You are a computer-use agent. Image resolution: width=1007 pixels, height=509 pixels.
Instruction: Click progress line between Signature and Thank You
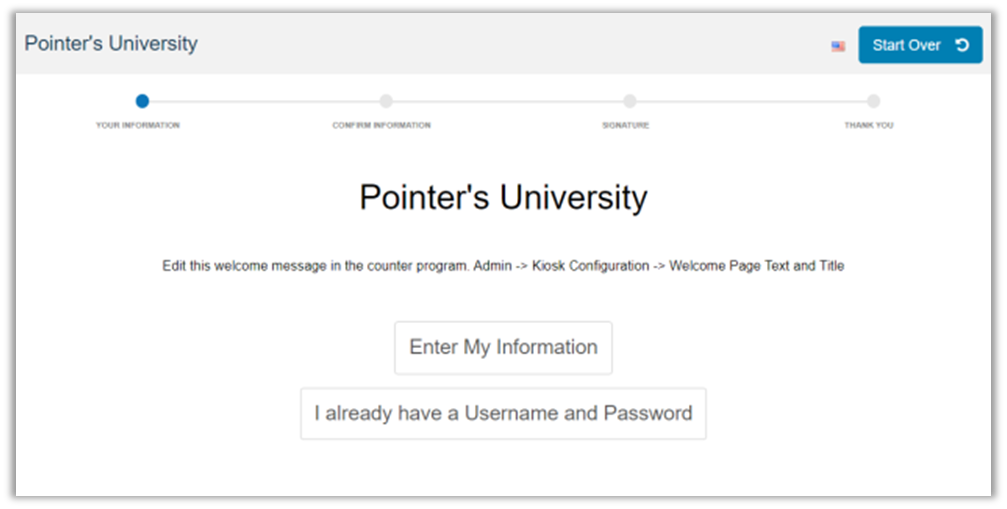(752, 101)
